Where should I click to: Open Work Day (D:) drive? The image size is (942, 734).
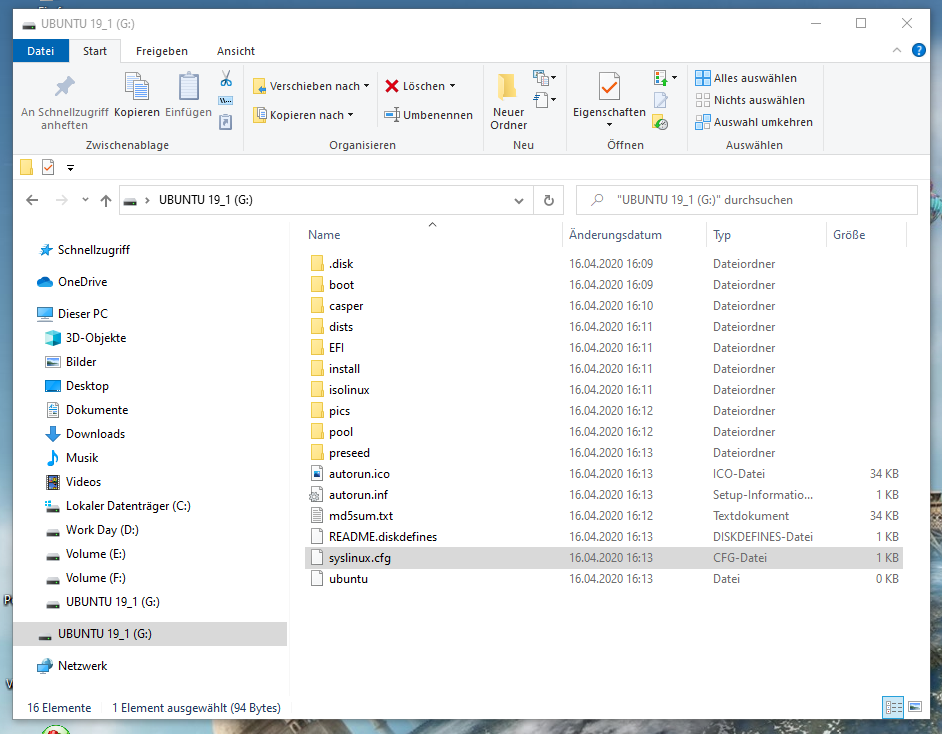(x=92, y=530)
